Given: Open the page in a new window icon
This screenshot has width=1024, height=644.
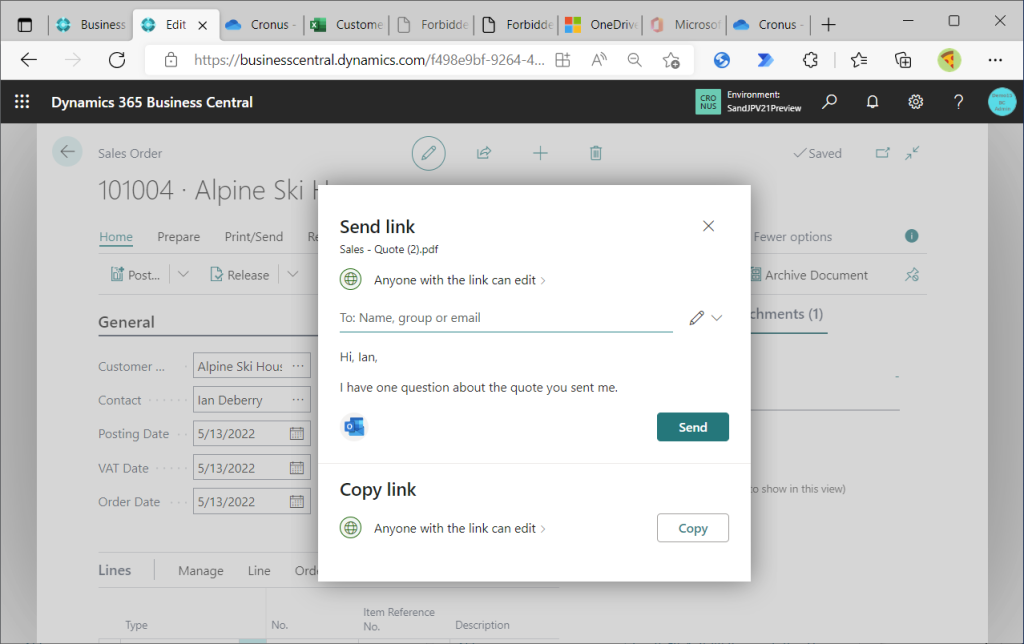Looking at the screenshot, I should pyautogui.click(x=883, y=153).
